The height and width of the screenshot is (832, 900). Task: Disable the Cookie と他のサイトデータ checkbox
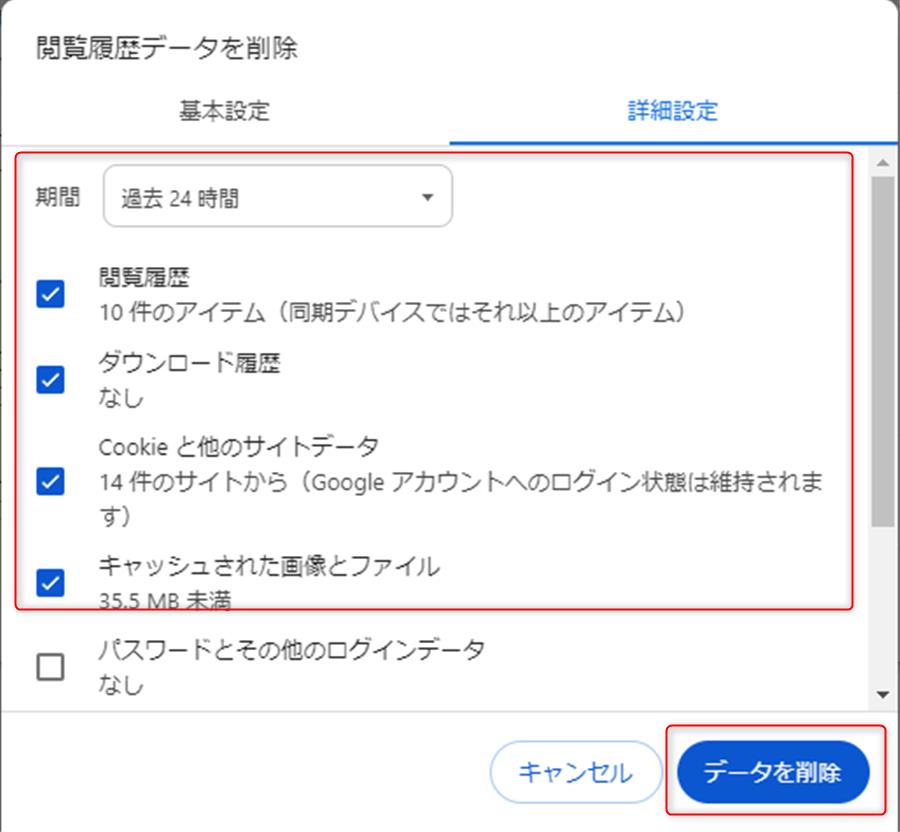point(50,482)
